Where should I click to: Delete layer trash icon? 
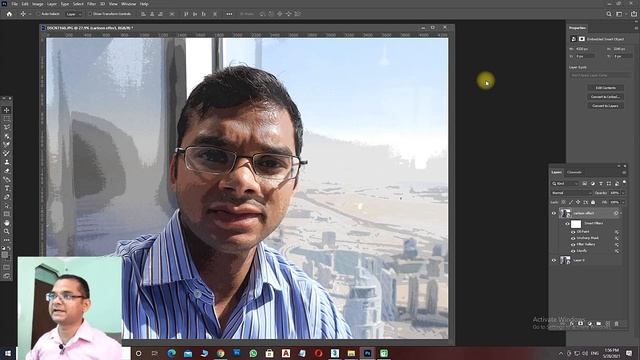click(616, 324)
